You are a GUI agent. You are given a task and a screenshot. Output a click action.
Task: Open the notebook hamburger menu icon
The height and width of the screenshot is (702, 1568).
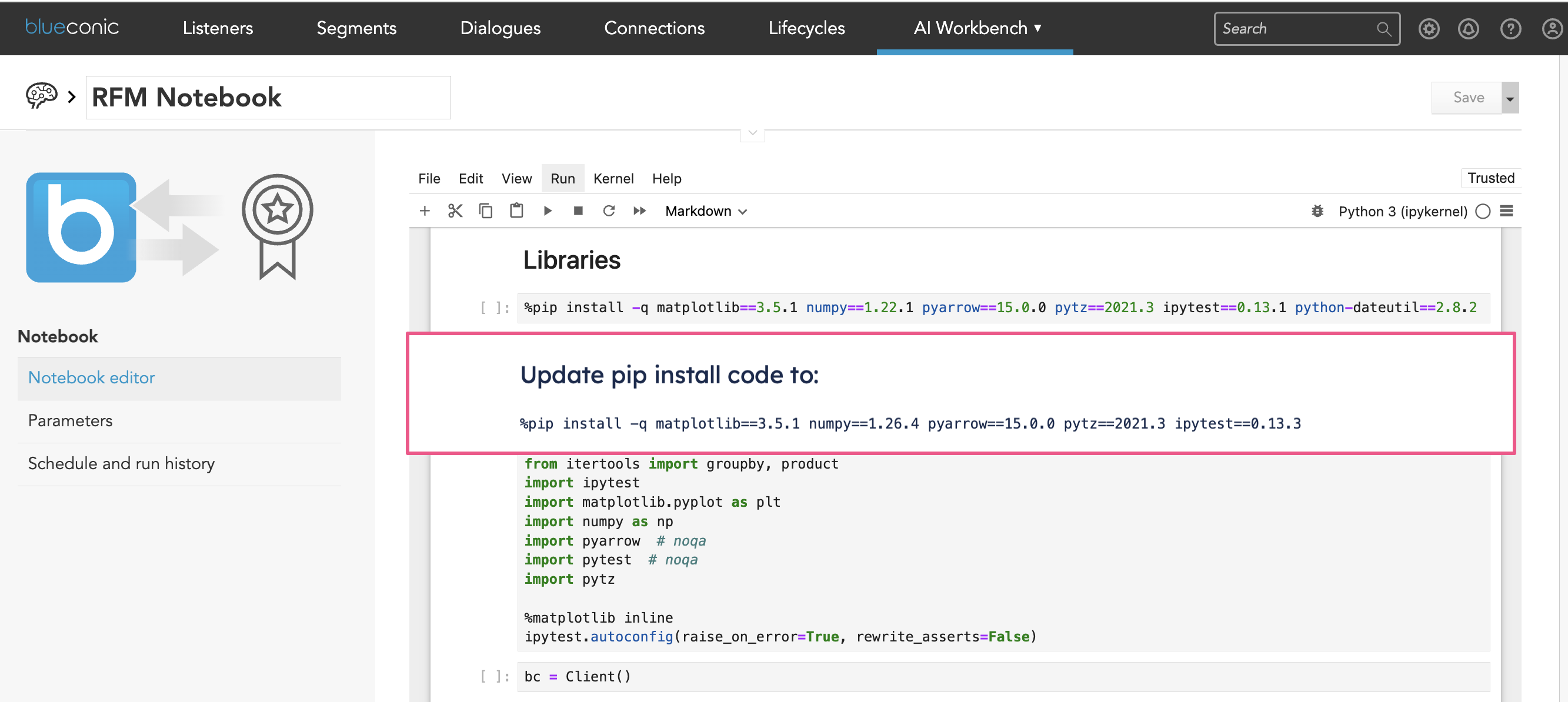tap(1506, 211)
